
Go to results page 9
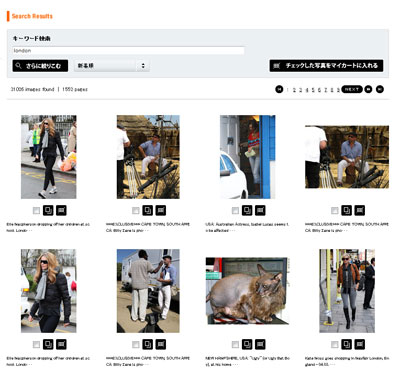click(x=338, y=89)
